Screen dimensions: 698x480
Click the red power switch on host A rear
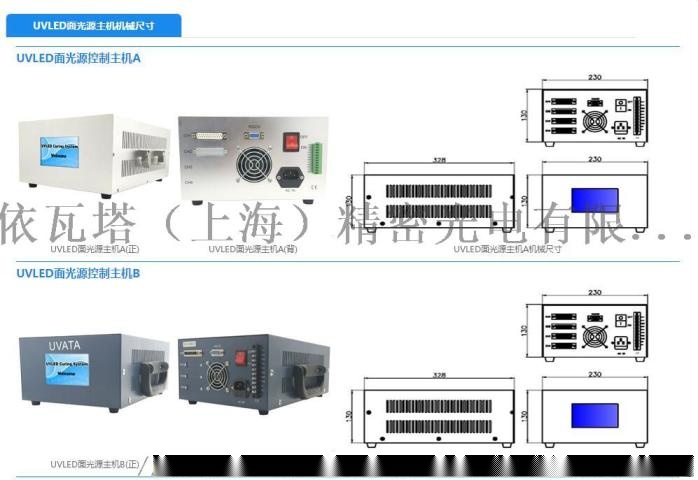pos(291,141)
